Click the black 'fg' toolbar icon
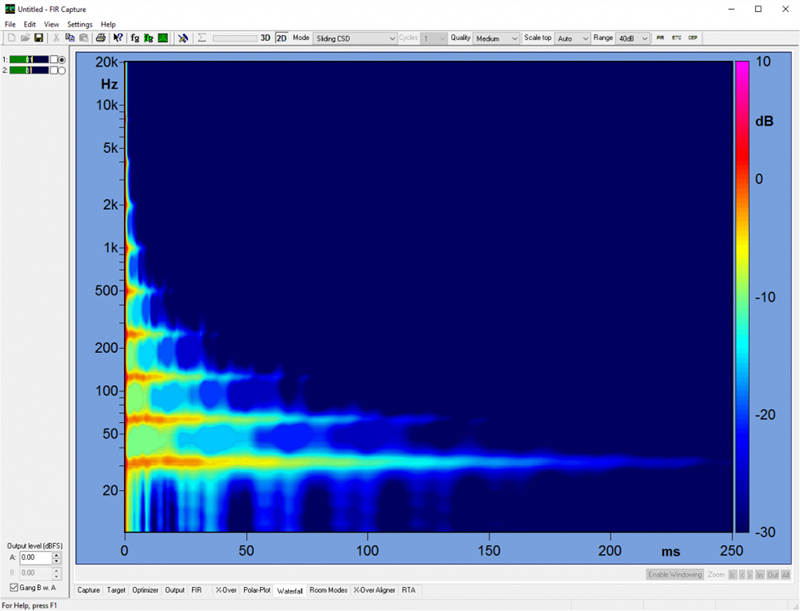 click(x=135, y=38)
